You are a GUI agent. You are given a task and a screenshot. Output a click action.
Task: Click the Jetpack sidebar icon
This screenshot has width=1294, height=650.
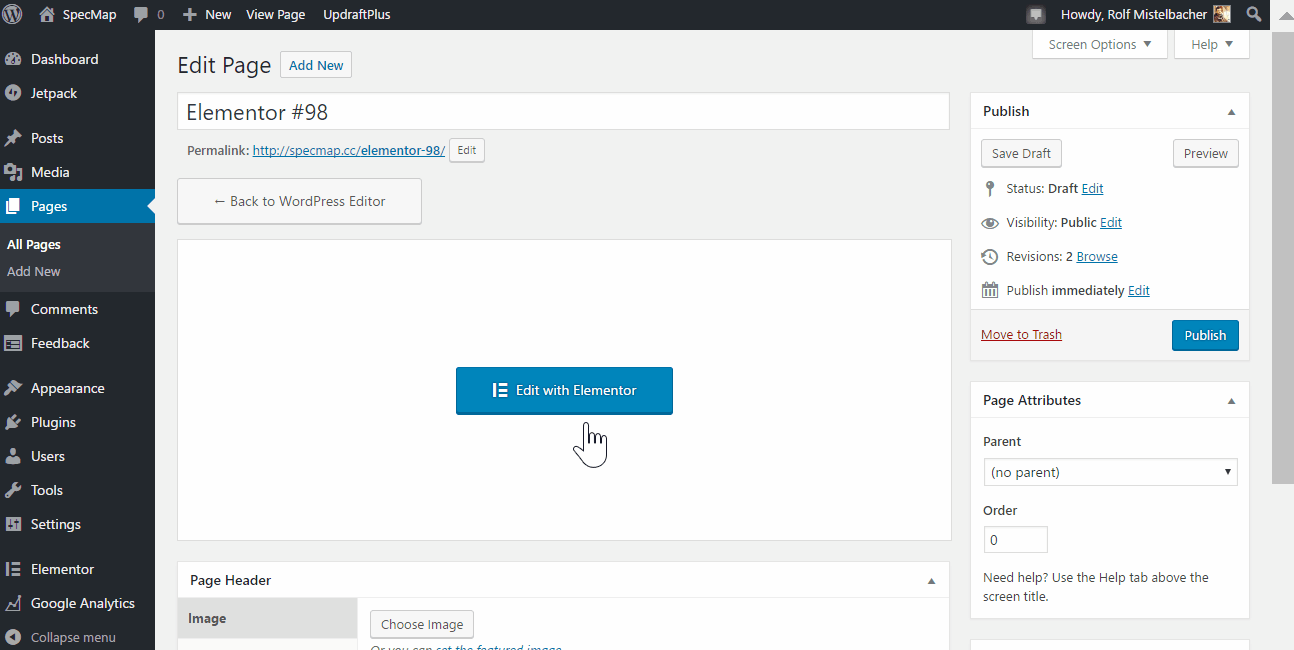click(x=13, y=93)
